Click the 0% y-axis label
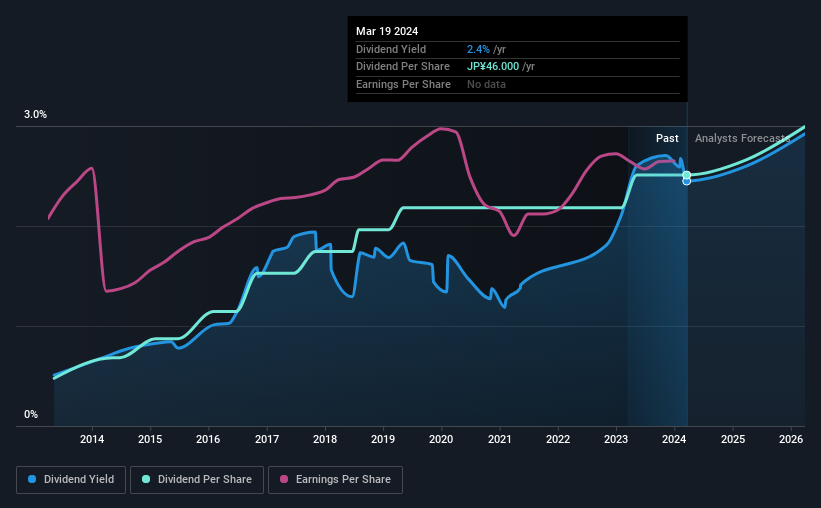The height and width of the screenshot is (508, 821). 31,414
